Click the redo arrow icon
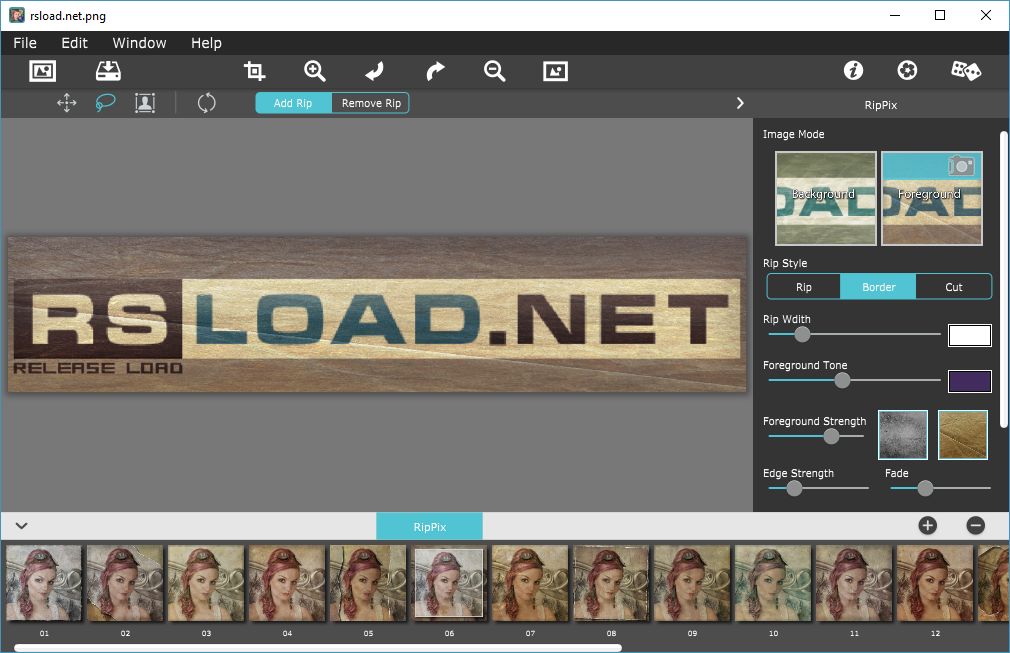Screen dimensions: 1010x653 pyautogui.click(x=435, y=71)
